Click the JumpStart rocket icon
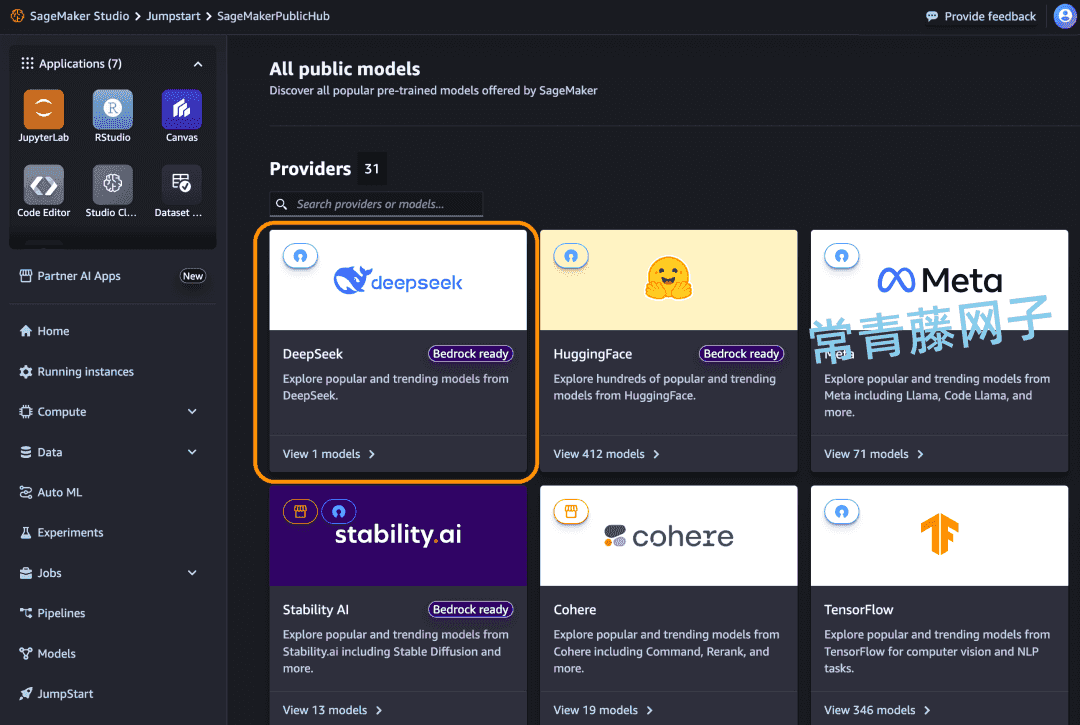Screen dimensions: 1080x725 coord(25,694)
